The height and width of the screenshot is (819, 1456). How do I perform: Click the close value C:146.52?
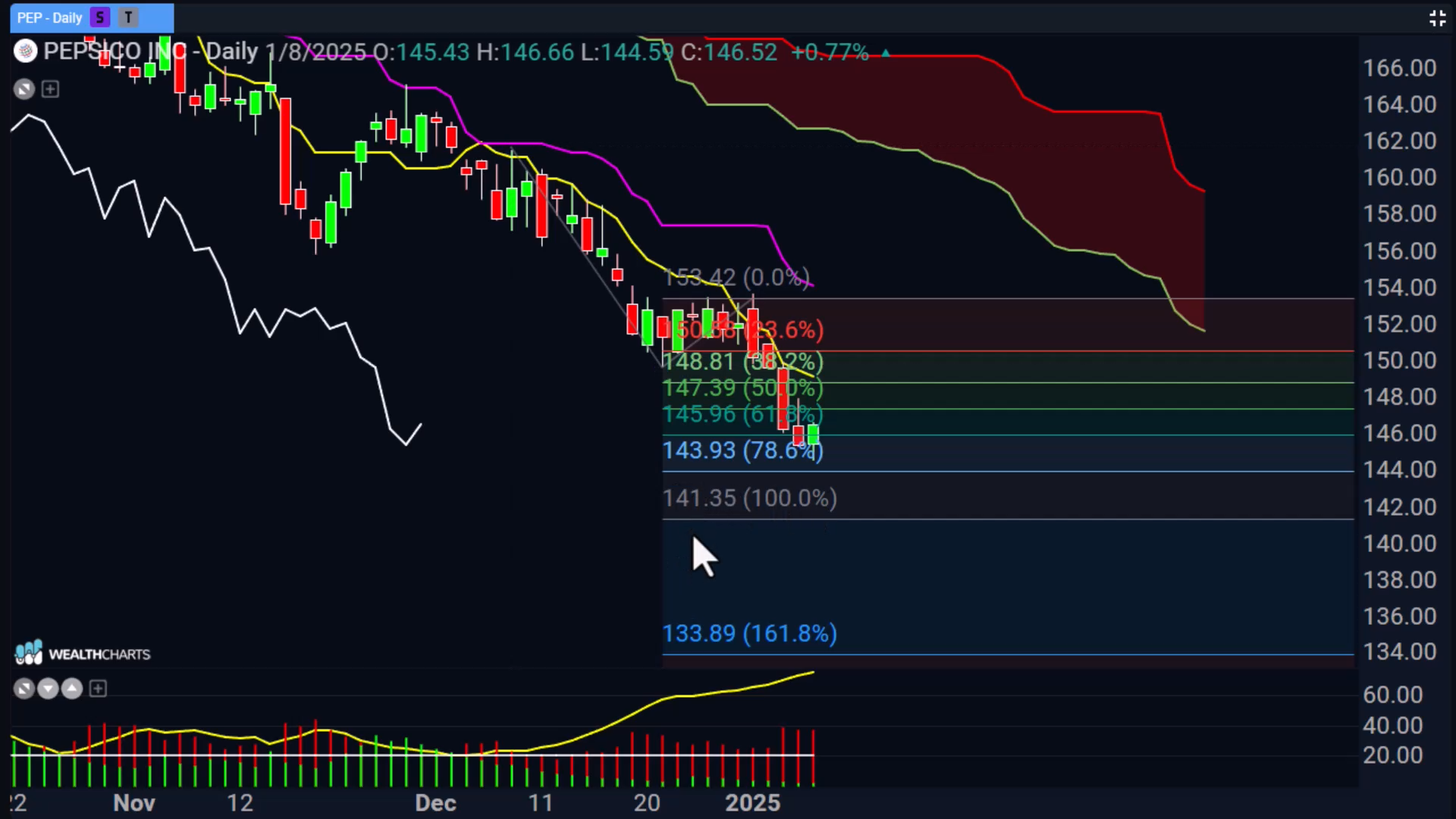pos(729,52)
